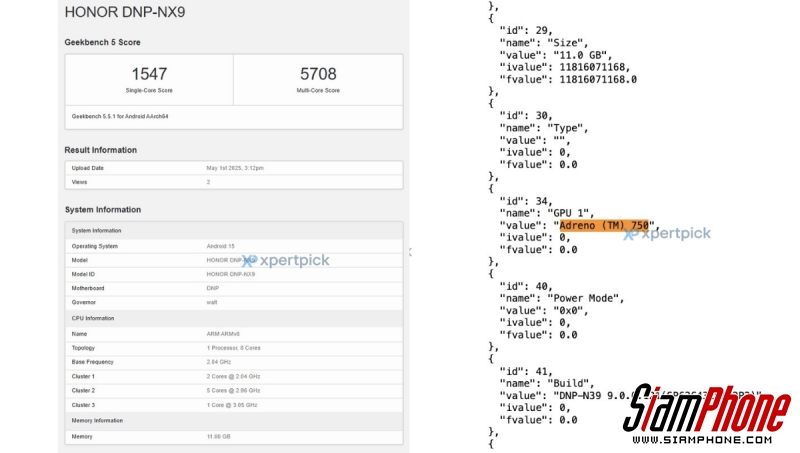Click the JSON line "fvalue": 11816071168.0
The image size is (800, 453).
568,80
